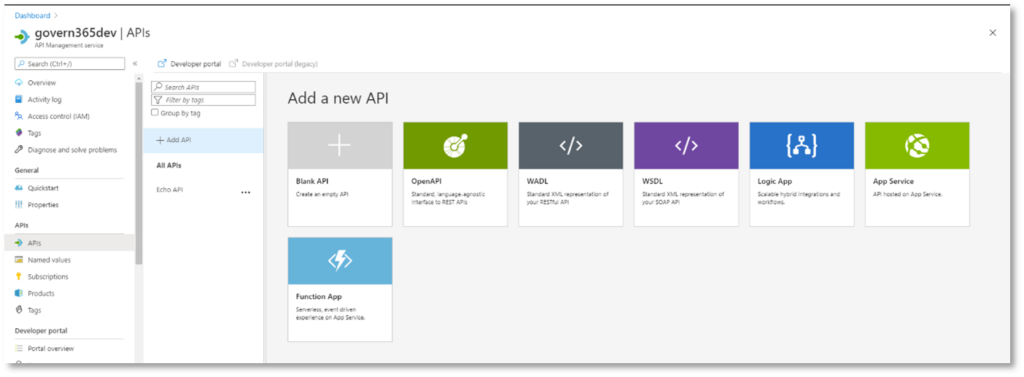
Task: Click the Overview cloud icon in sidebar
Action: point(19,83)
